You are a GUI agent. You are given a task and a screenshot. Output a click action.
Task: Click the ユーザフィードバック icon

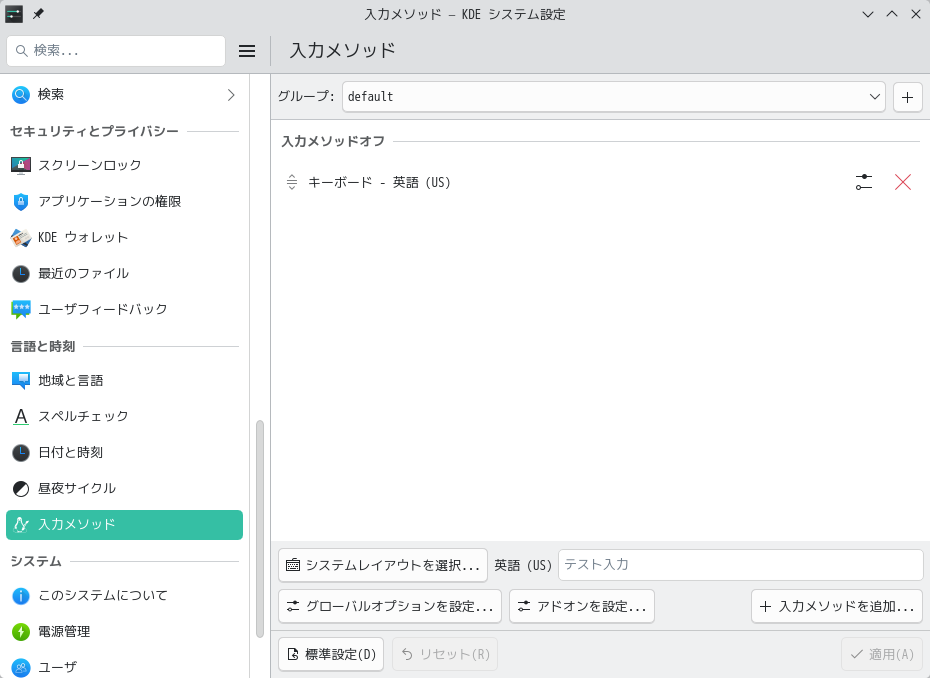pyautogui.click(x=21, y=310)
